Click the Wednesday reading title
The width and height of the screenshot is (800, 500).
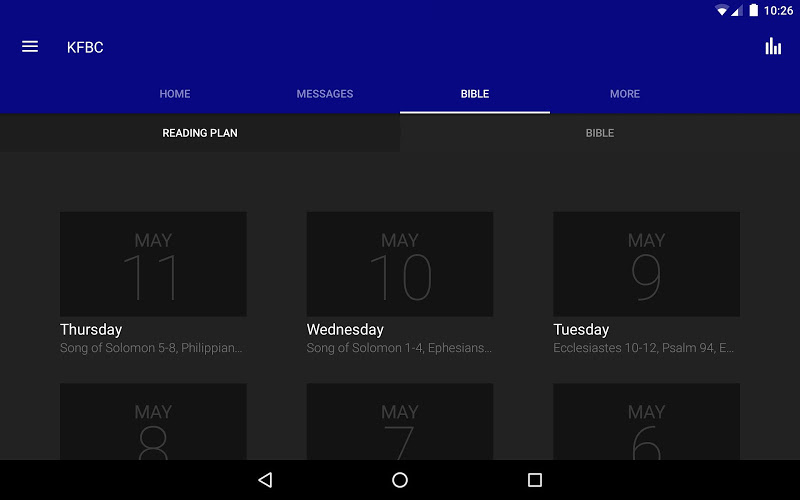[x=345, y=330]
